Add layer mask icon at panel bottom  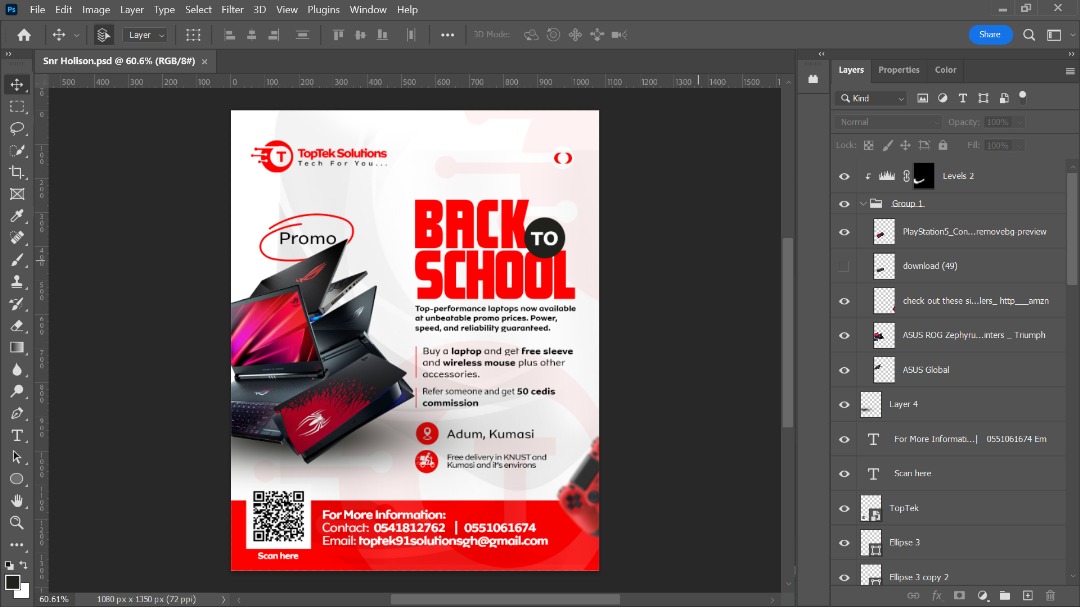tap(959, 595)
